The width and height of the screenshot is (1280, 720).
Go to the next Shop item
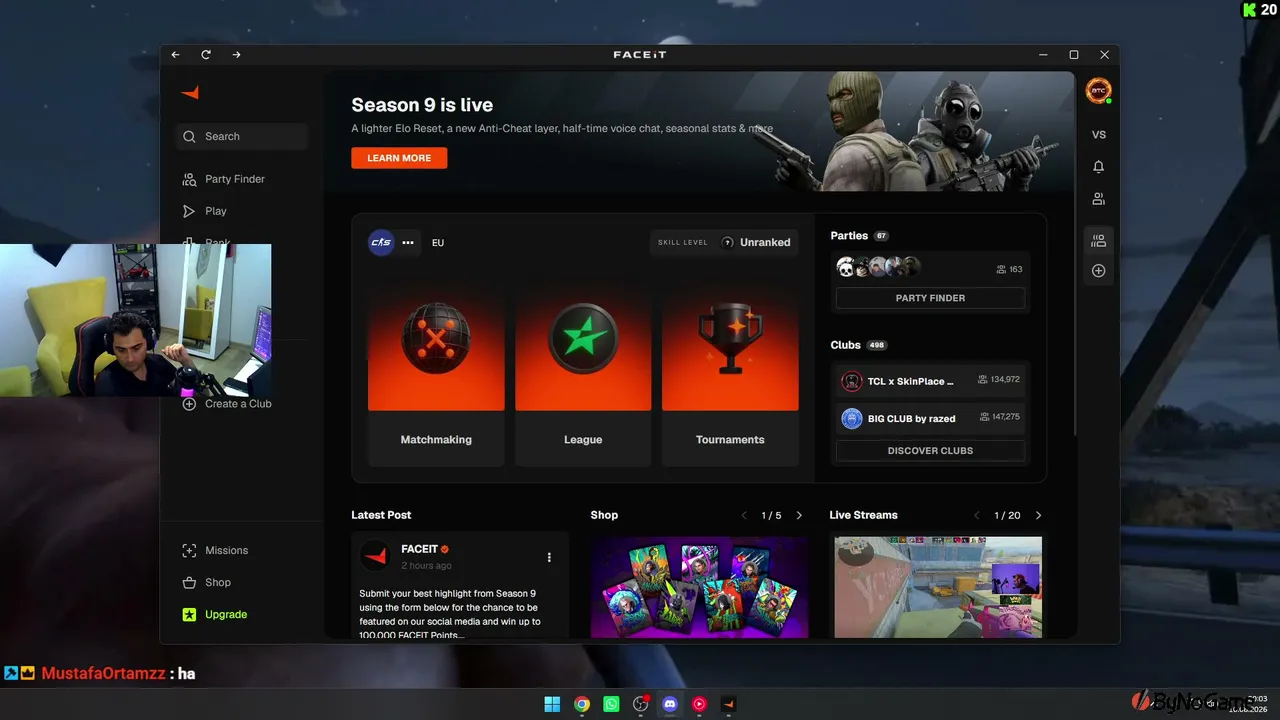pyautogui.click(x=799, y=516)
